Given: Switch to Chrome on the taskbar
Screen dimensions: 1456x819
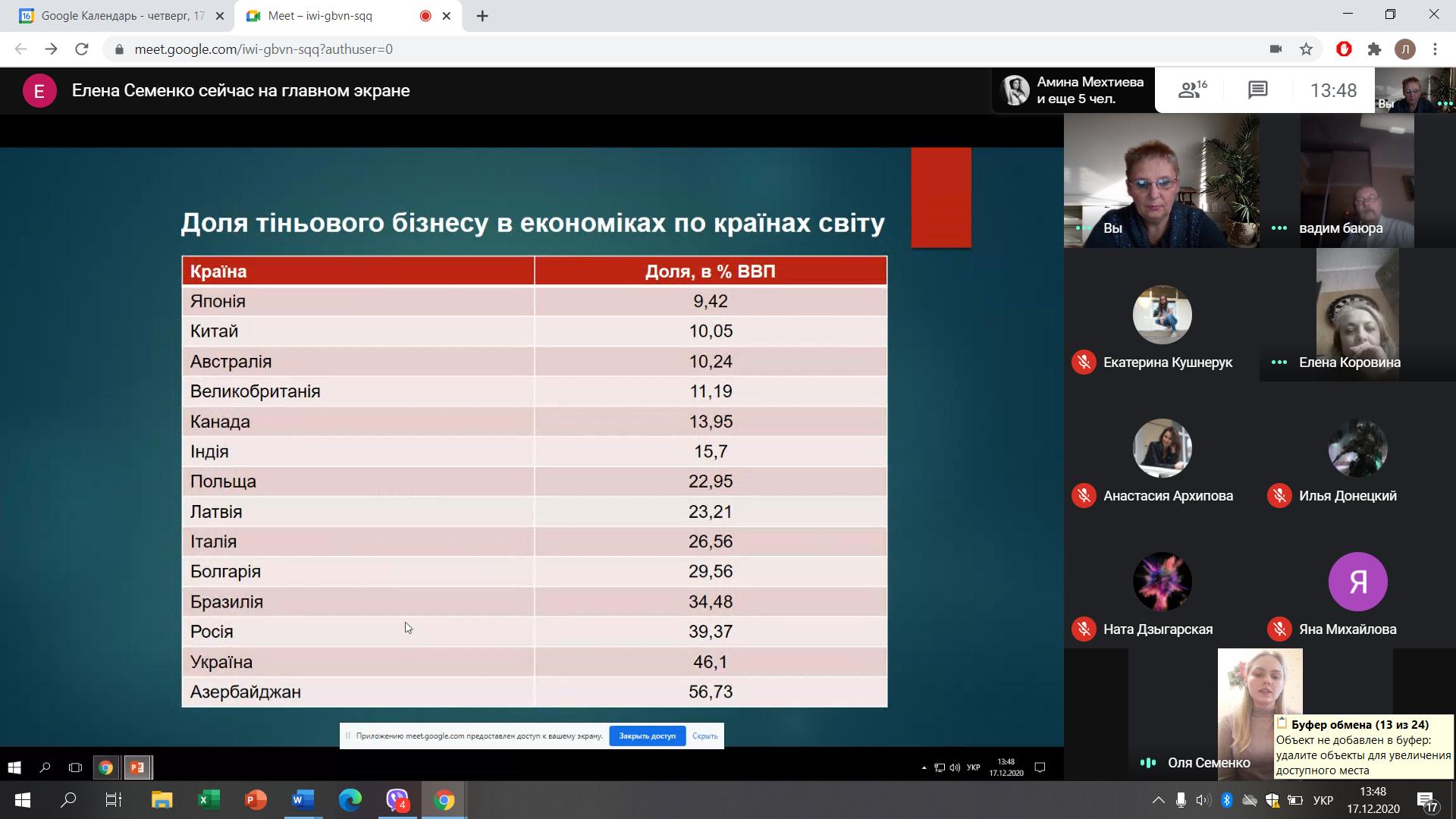Looking at the screenshot, I should coord(444,800).
